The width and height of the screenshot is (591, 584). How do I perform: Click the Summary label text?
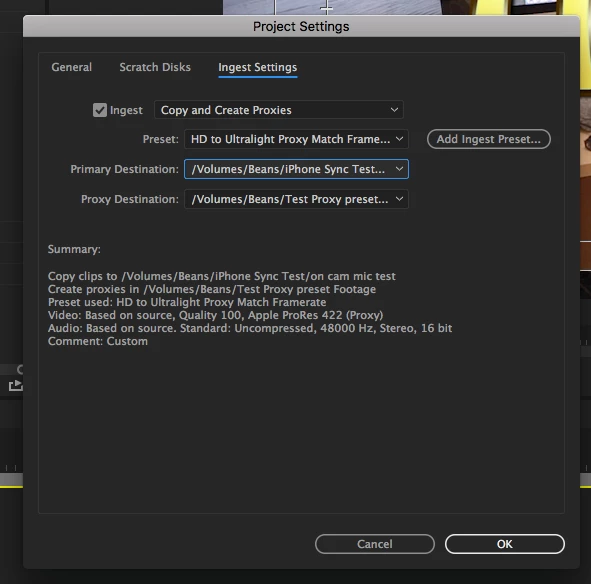tap(74, 249)
